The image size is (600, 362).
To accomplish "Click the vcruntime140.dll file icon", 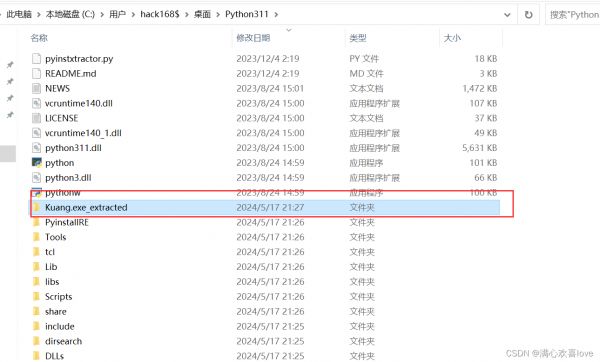I will (36, 103).
